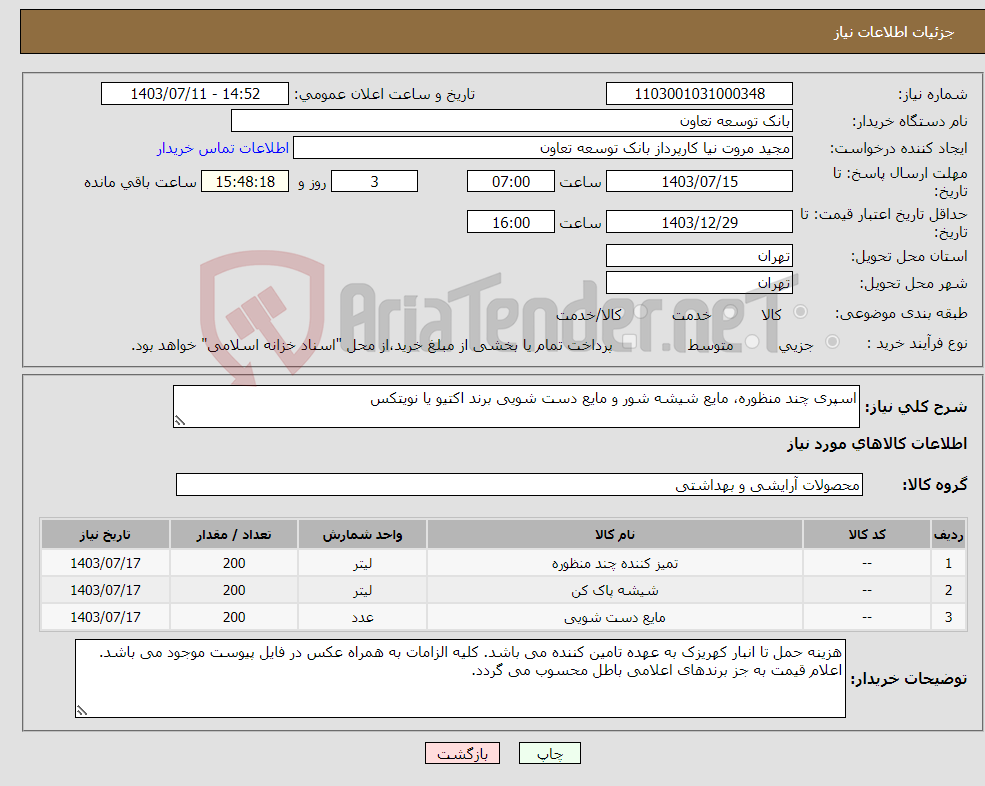The width and height of the screenshot is (985, 786).
Task: Click need date of تمیز کننده چند منظوره row
Action: pyautogui.click(x=106, y=564)
